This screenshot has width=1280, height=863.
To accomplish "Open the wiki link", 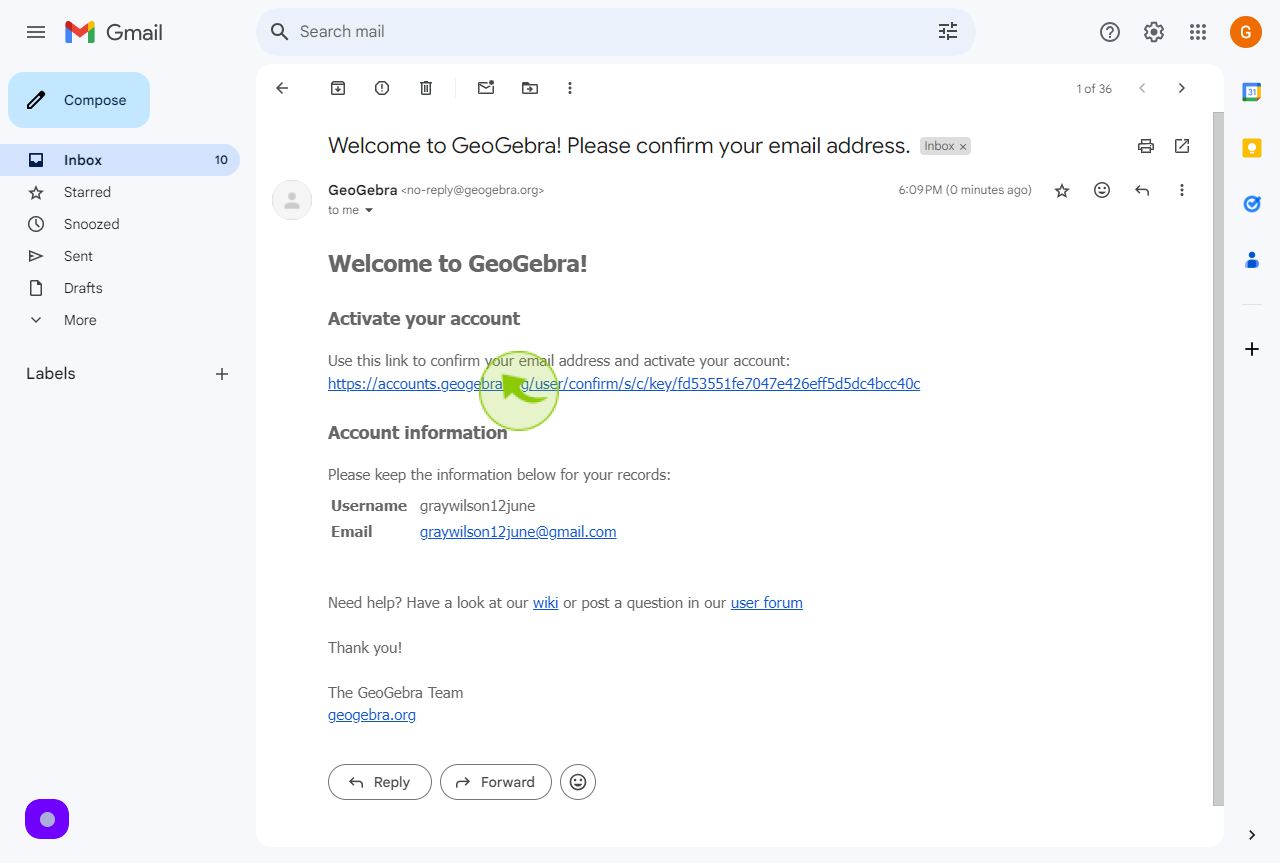I will (546, 603).
